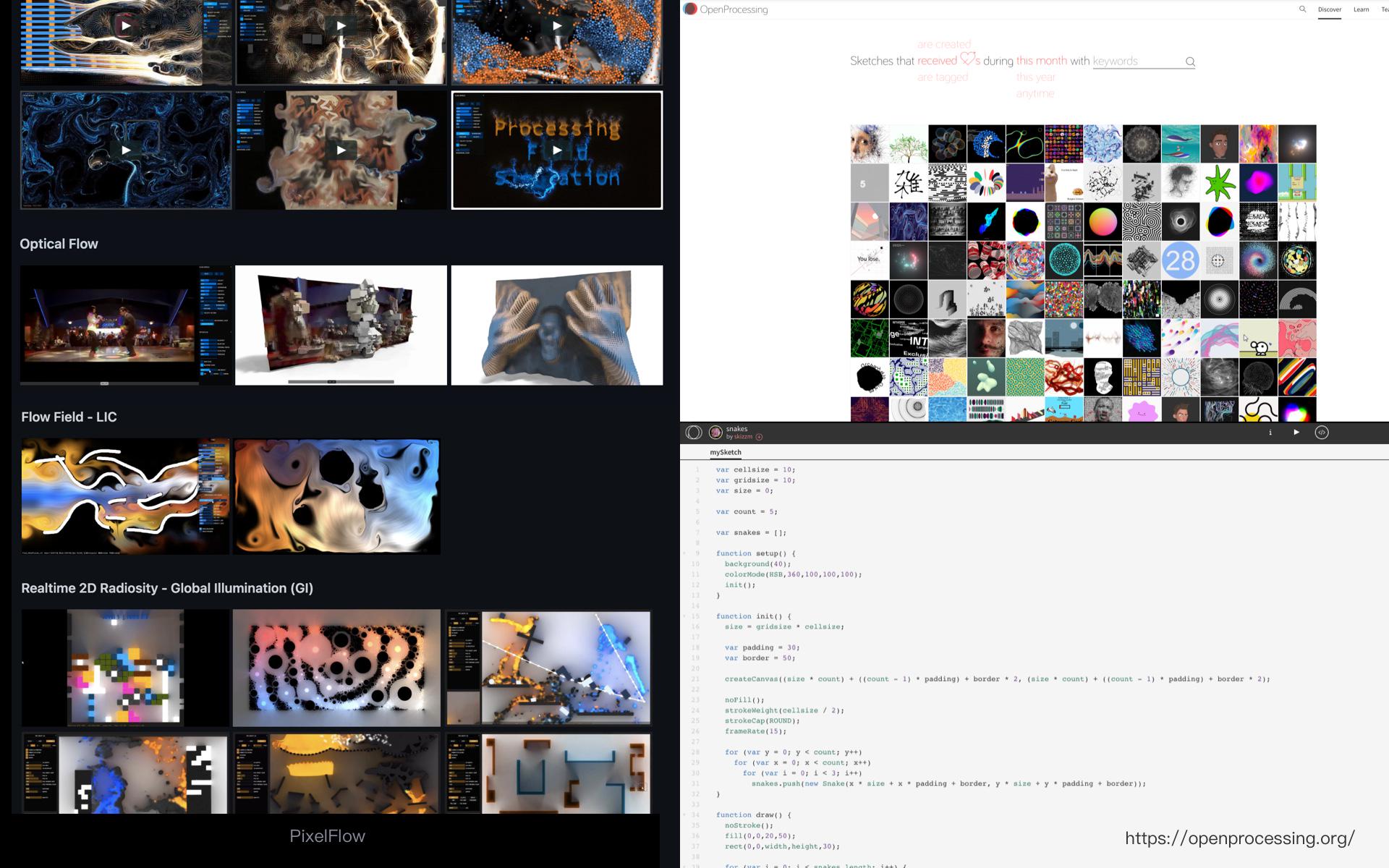
Task: Open the search magnifier in top navigation
Action: tap(1302, 9)
